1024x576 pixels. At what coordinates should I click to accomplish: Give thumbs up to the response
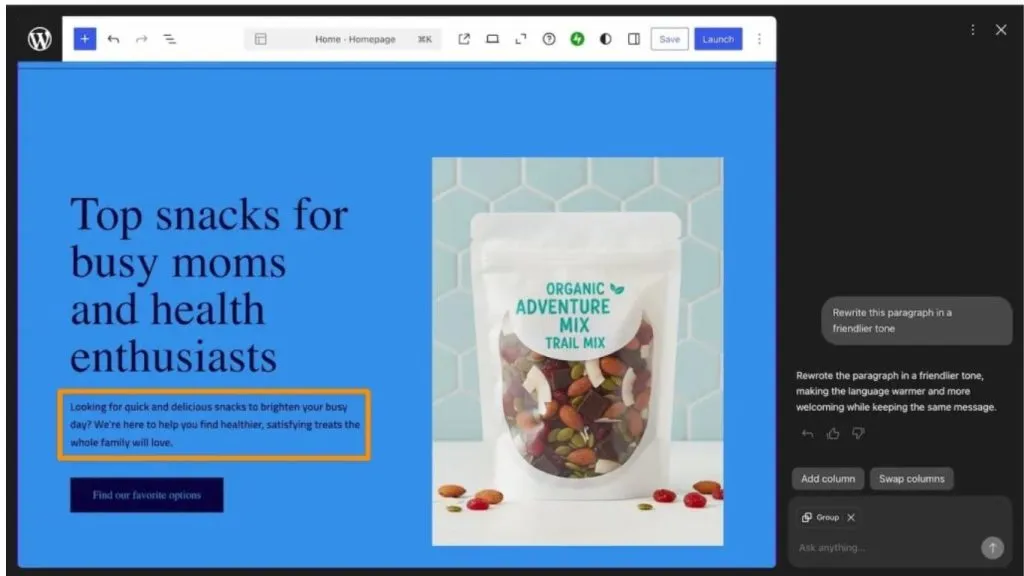coord(833,434)
